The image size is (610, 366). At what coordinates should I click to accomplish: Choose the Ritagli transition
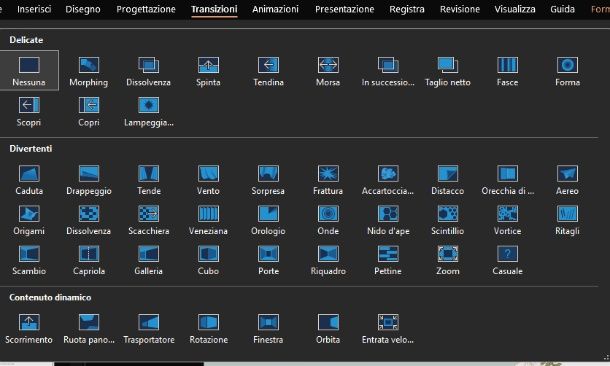click(x=567, y=220)
